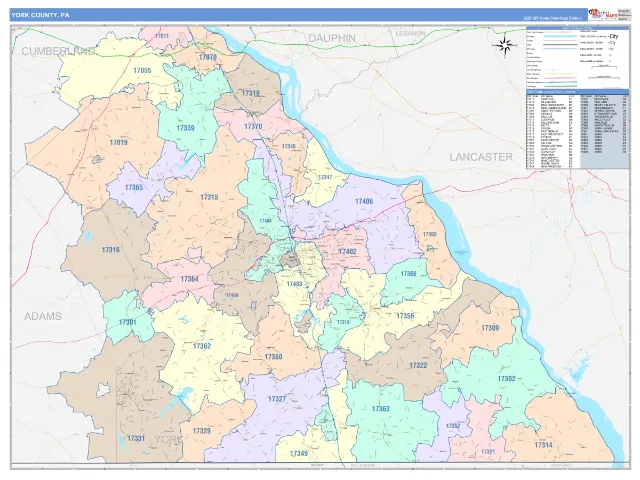640x480 pixels.
Task: Click ZIP code label 17349
Action: [x=299, y=454]
